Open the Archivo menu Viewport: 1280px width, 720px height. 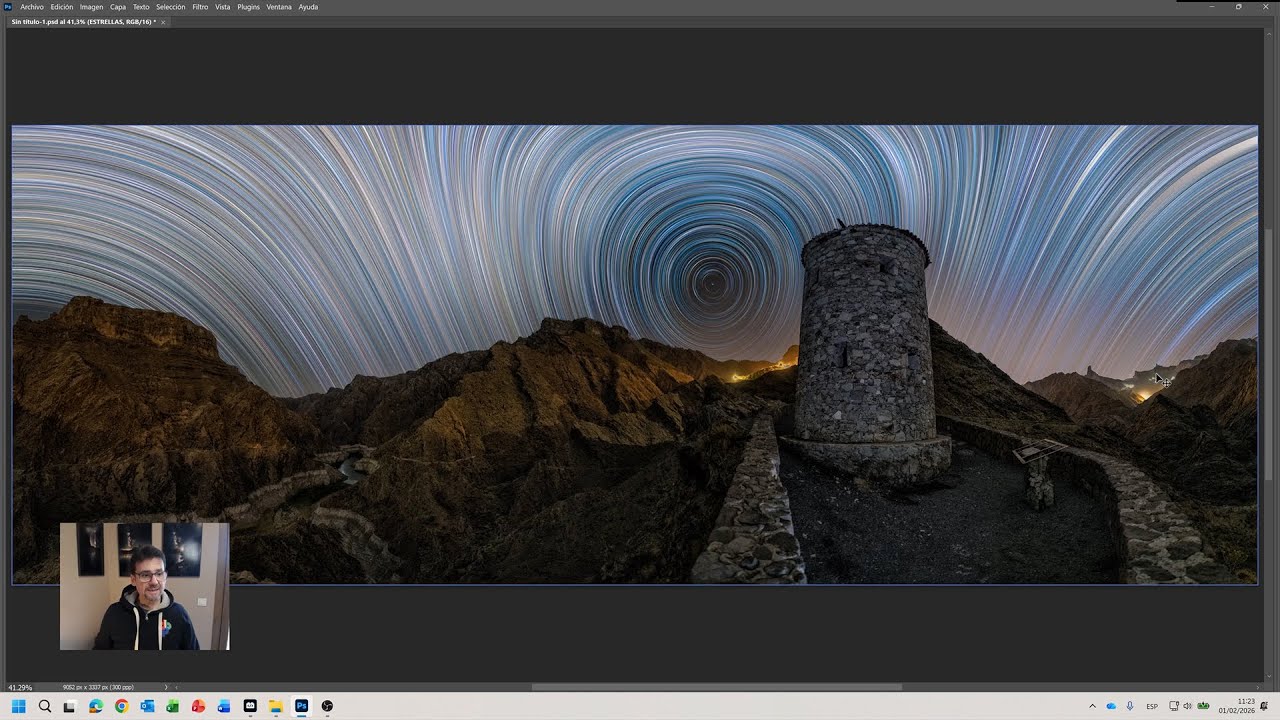pyautogui.click(x=32, y=7)
